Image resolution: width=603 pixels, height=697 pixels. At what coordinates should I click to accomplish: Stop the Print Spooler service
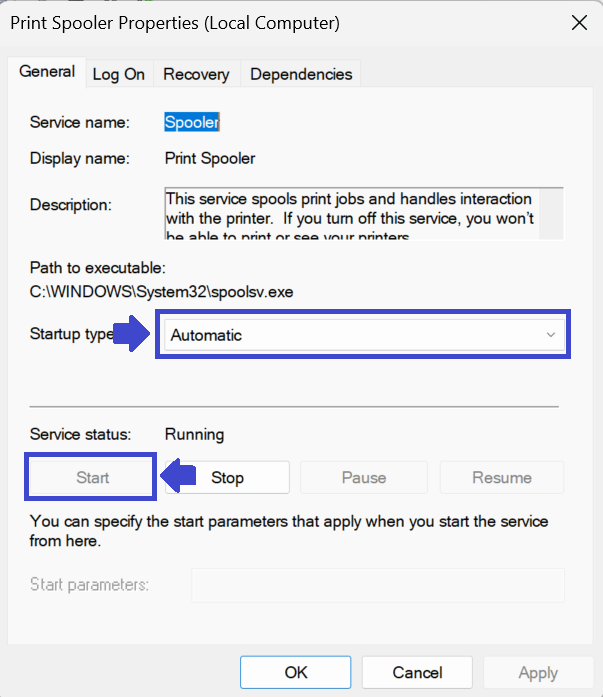[x=227, y=478]
